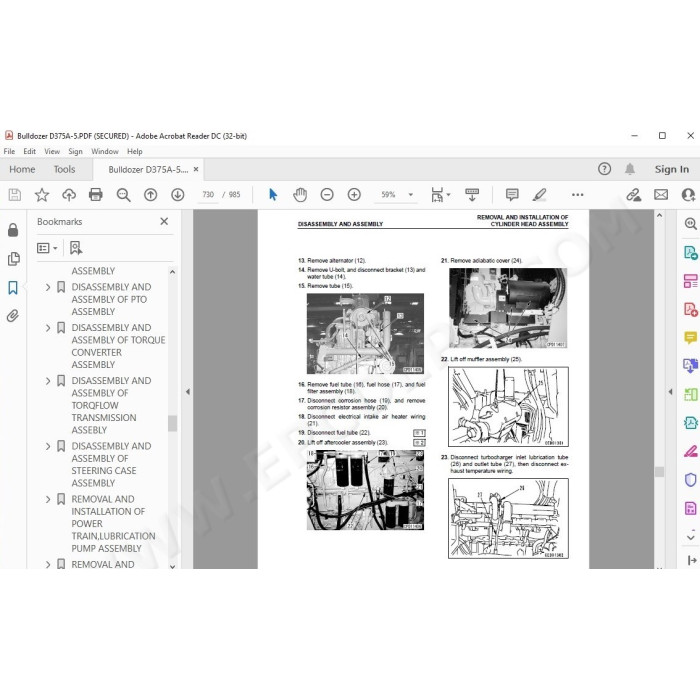Screen dimensions: 700x700
Task: Expand Steering Case Assembly bookmark
Action: 48,446
